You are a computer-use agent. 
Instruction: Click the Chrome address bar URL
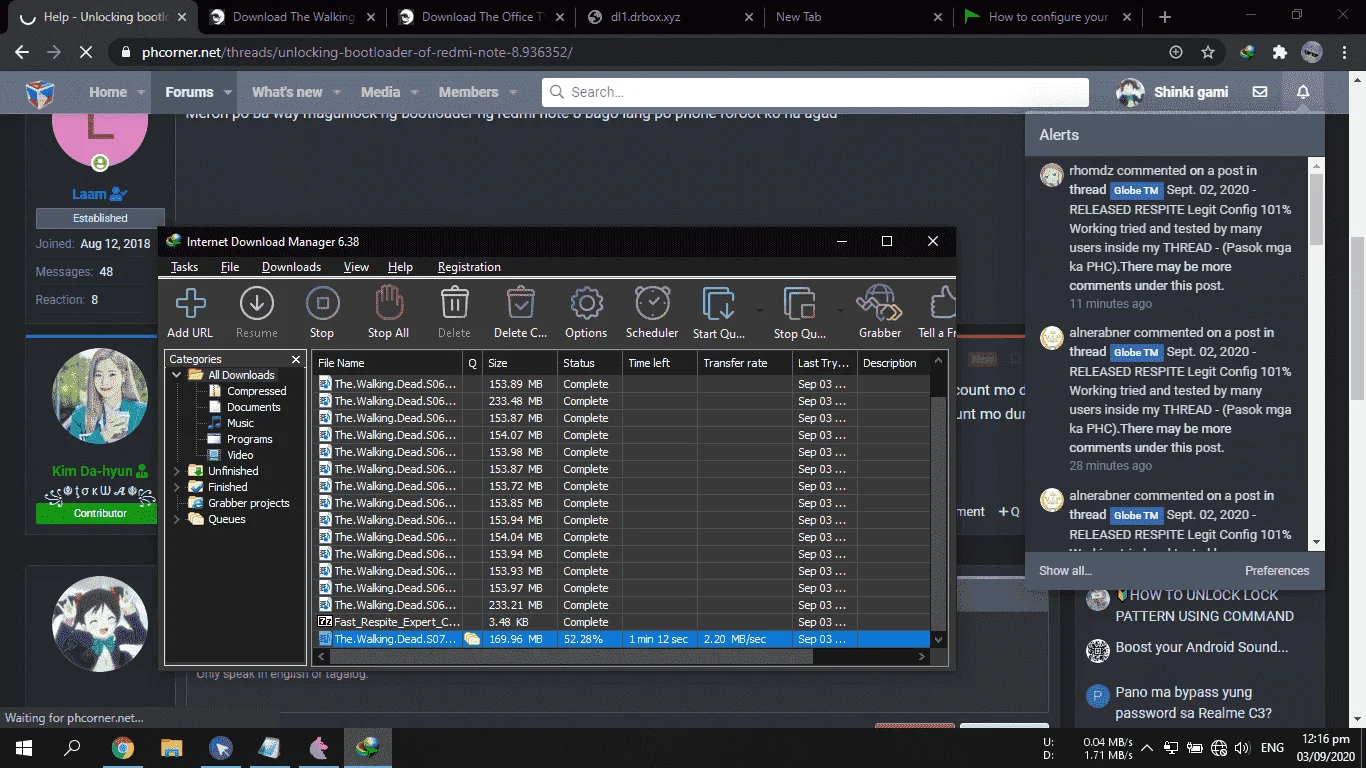[x=358, y=52]
